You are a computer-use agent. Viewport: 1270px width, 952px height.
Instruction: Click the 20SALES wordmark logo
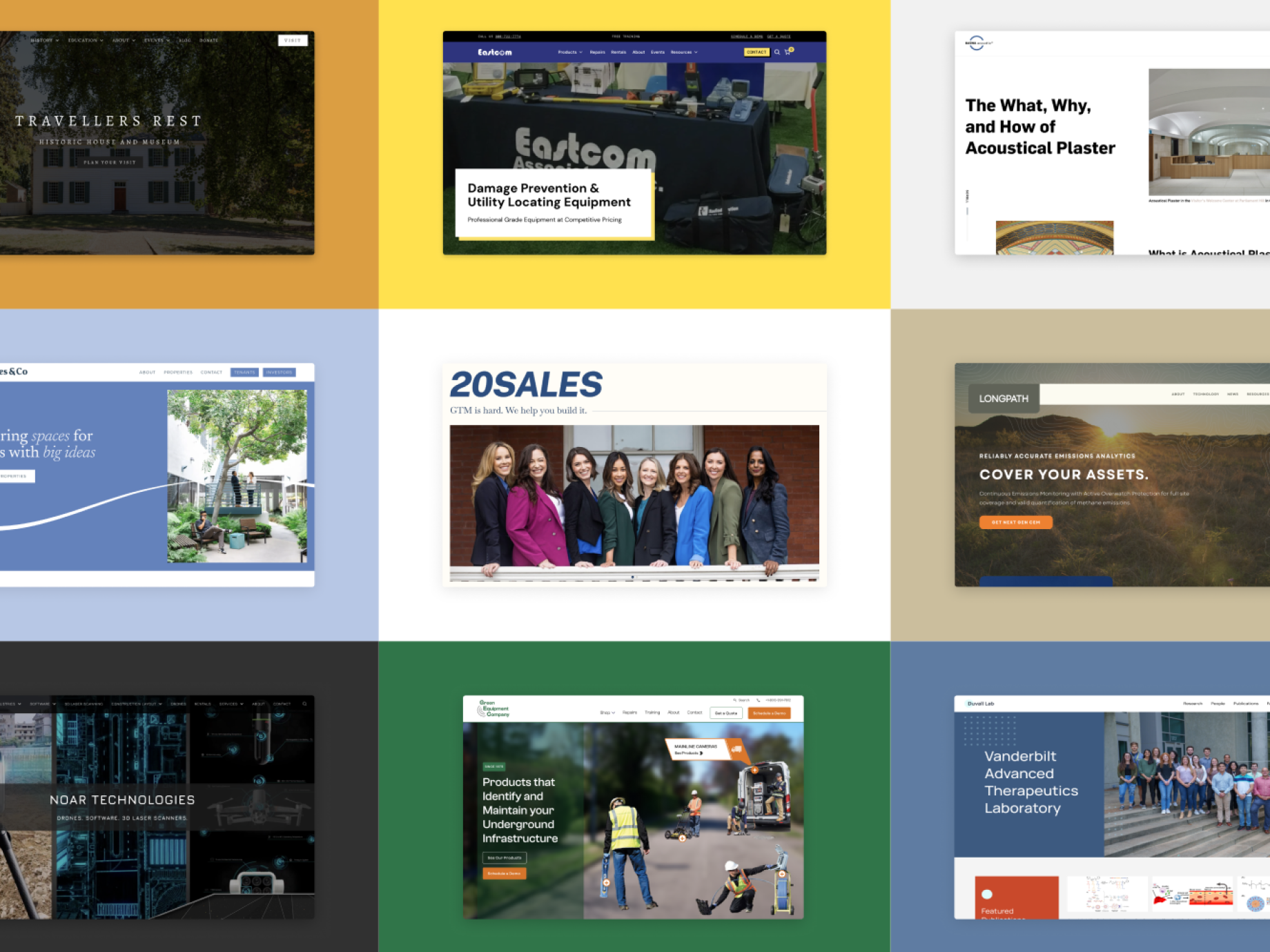(525, 383)
